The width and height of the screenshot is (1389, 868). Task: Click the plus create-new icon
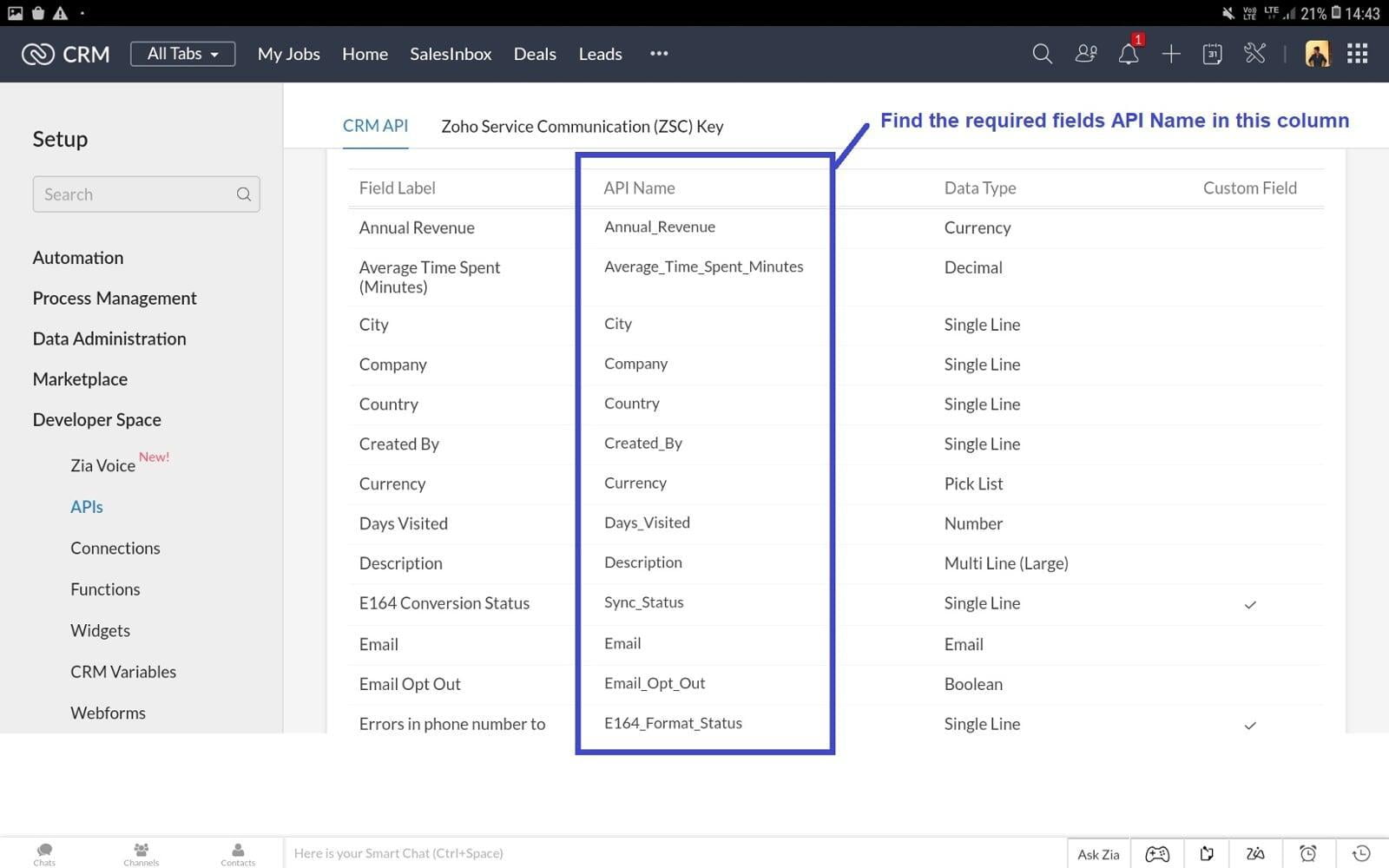[1171, 54]
